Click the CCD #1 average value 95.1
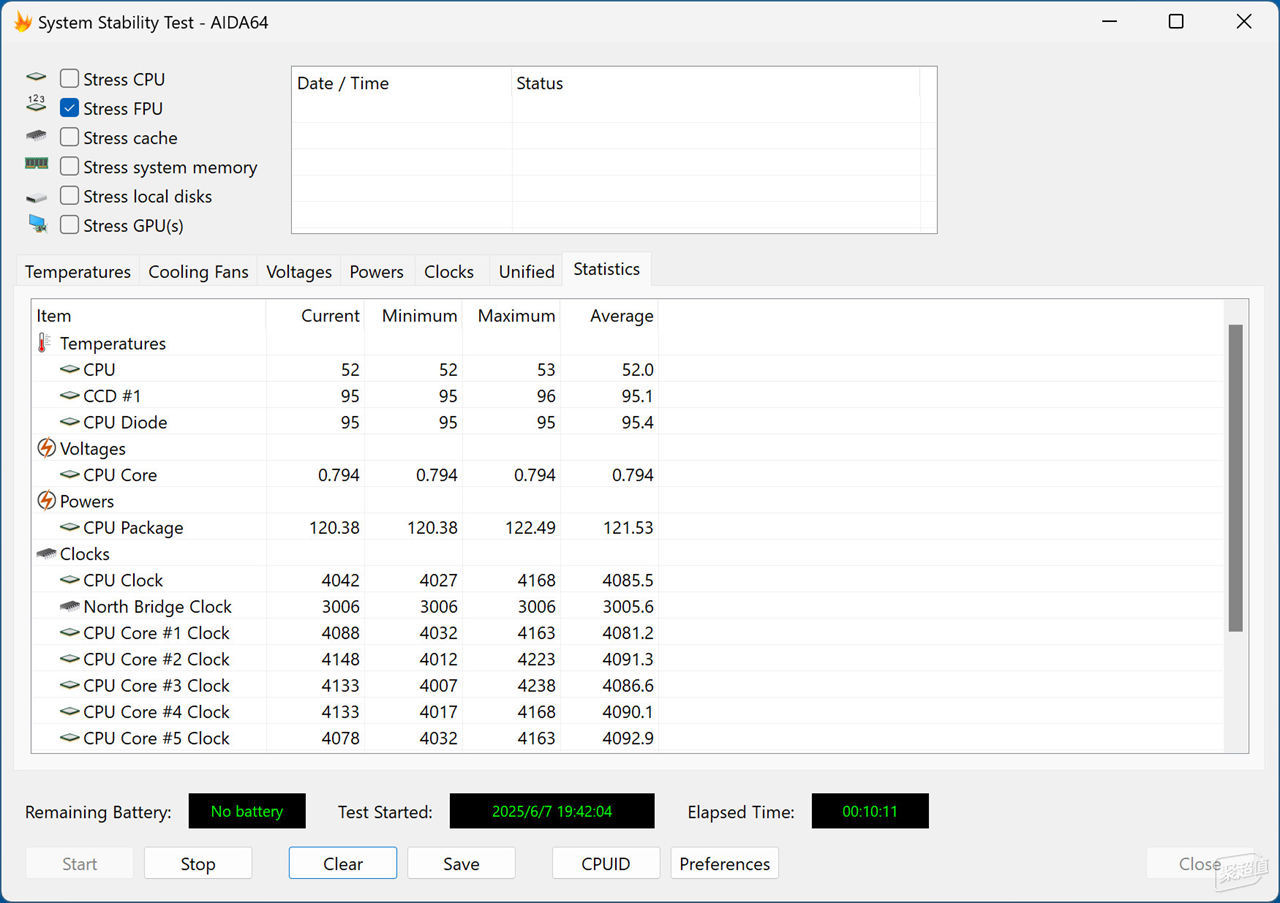1280x903 pixels. click(x=637, y=396)
